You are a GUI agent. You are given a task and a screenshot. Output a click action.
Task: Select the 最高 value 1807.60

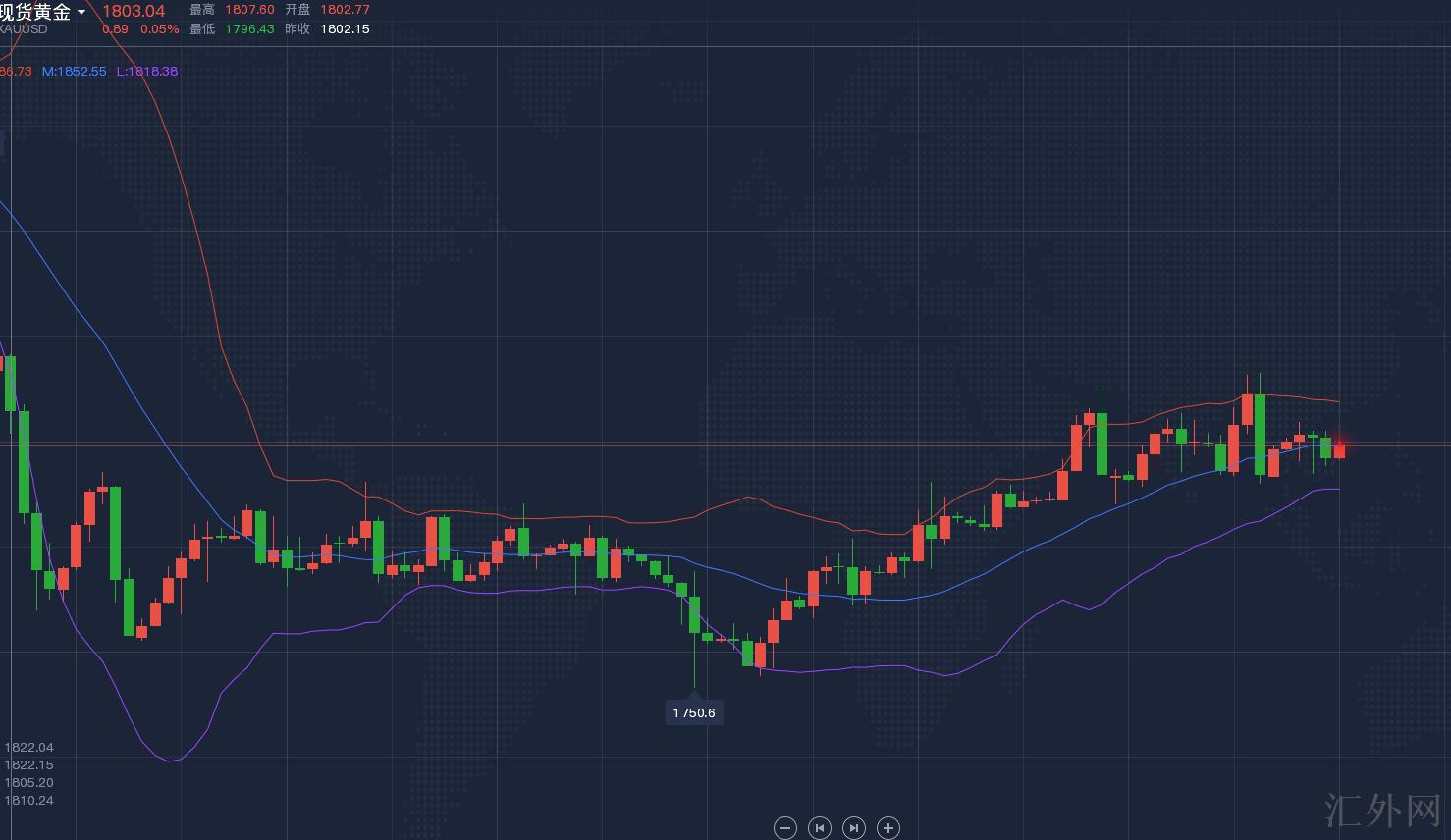[x=249, y=10]
